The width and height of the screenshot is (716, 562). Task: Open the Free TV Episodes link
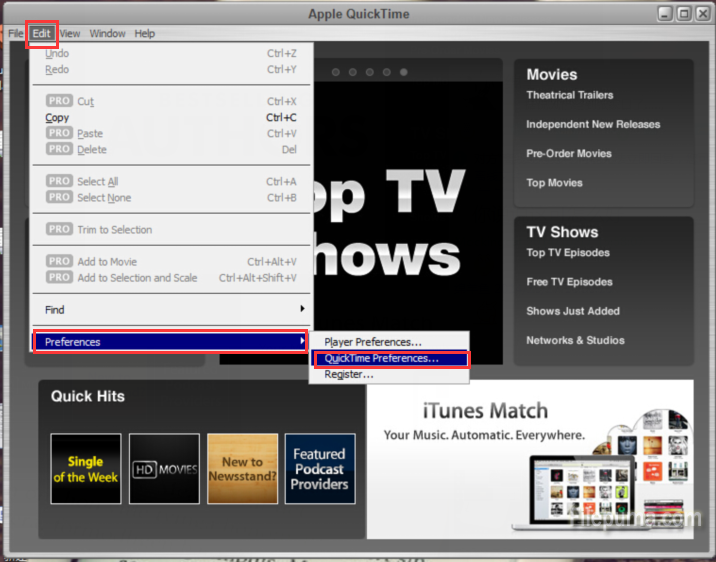[570, 282]
